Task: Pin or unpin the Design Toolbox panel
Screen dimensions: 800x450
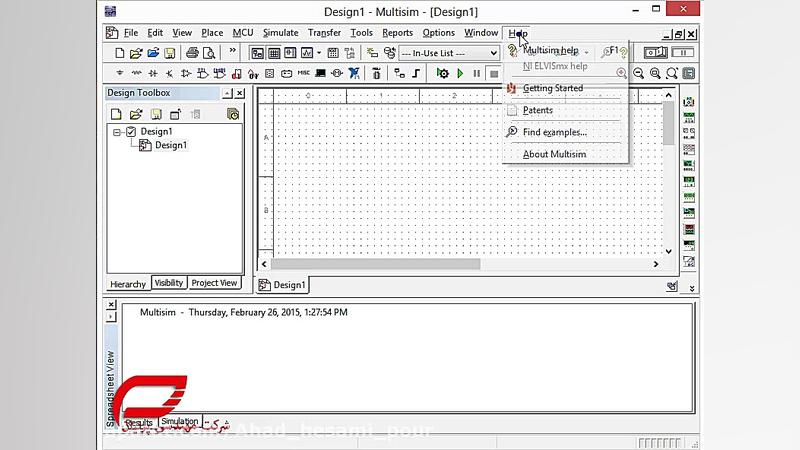Action: click(228, 93)
